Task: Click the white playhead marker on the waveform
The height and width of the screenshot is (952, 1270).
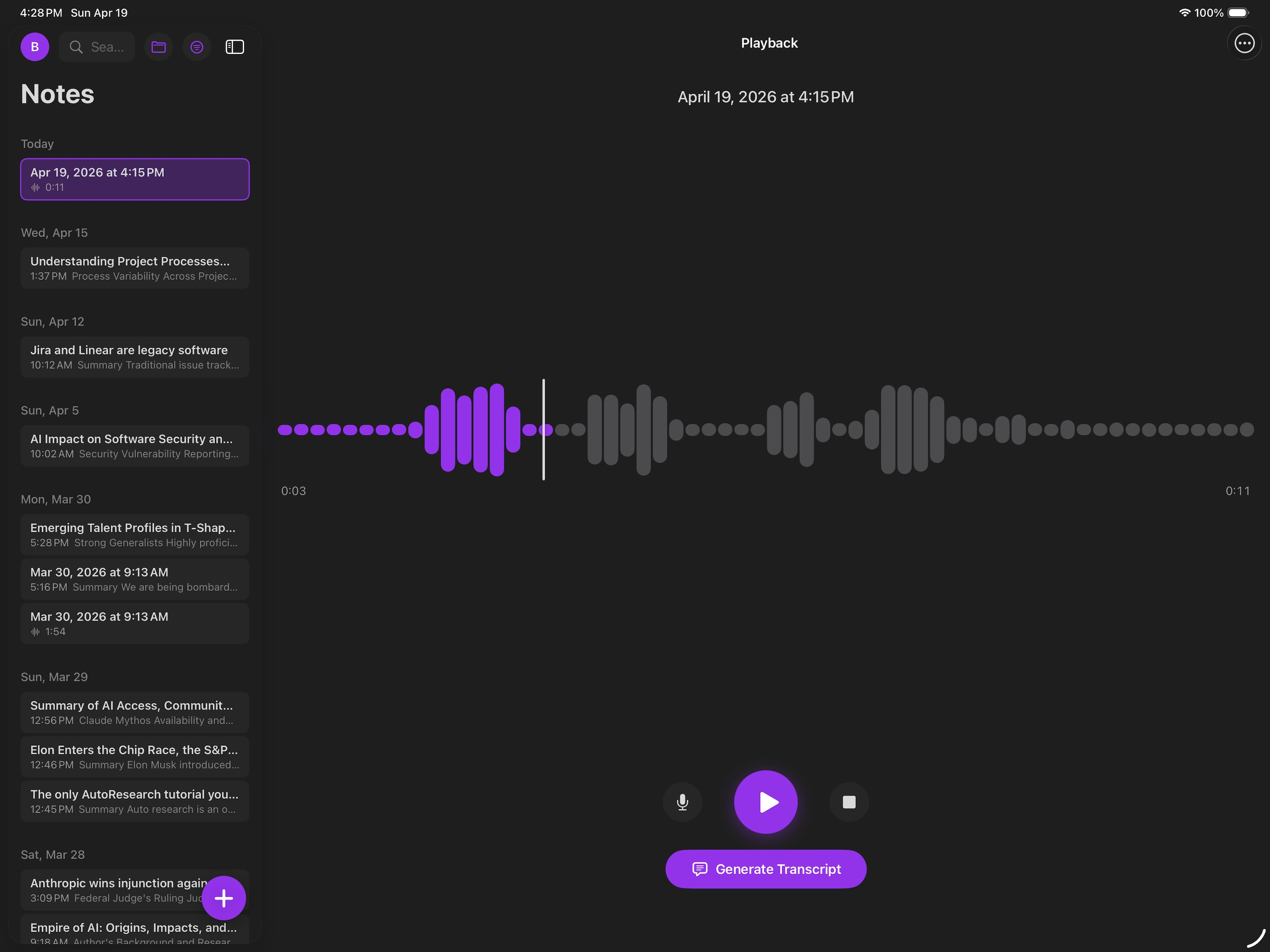Action: tap(543, 429)
